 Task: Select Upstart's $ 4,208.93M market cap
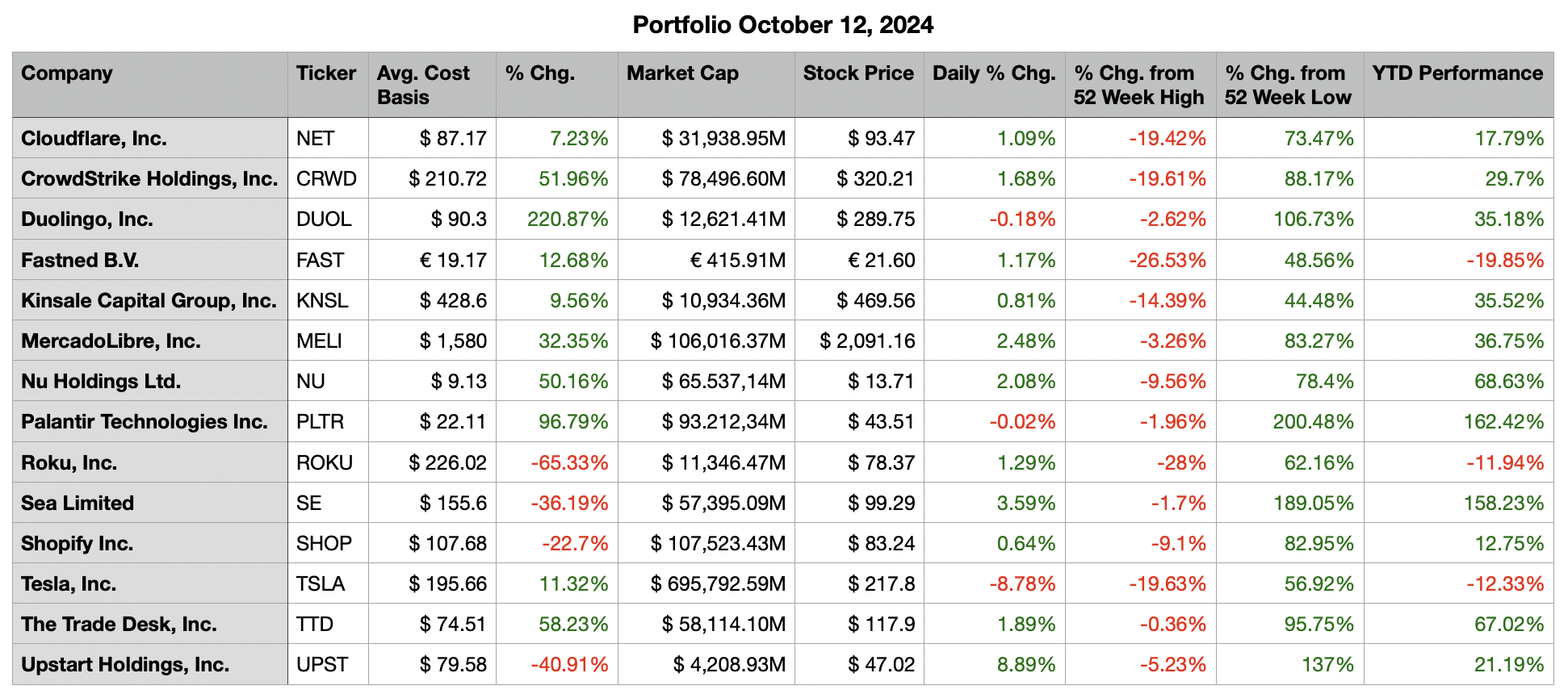(x=728, y=664)
